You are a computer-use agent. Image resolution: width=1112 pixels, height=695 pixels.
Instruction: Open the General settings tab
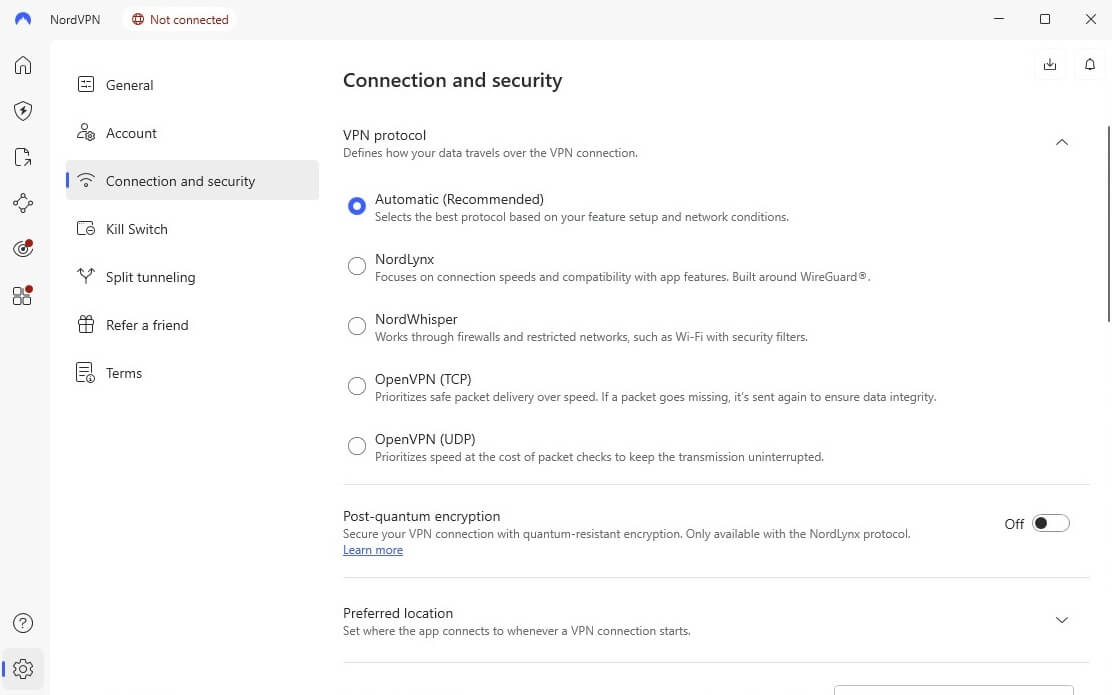coord(192,85)
